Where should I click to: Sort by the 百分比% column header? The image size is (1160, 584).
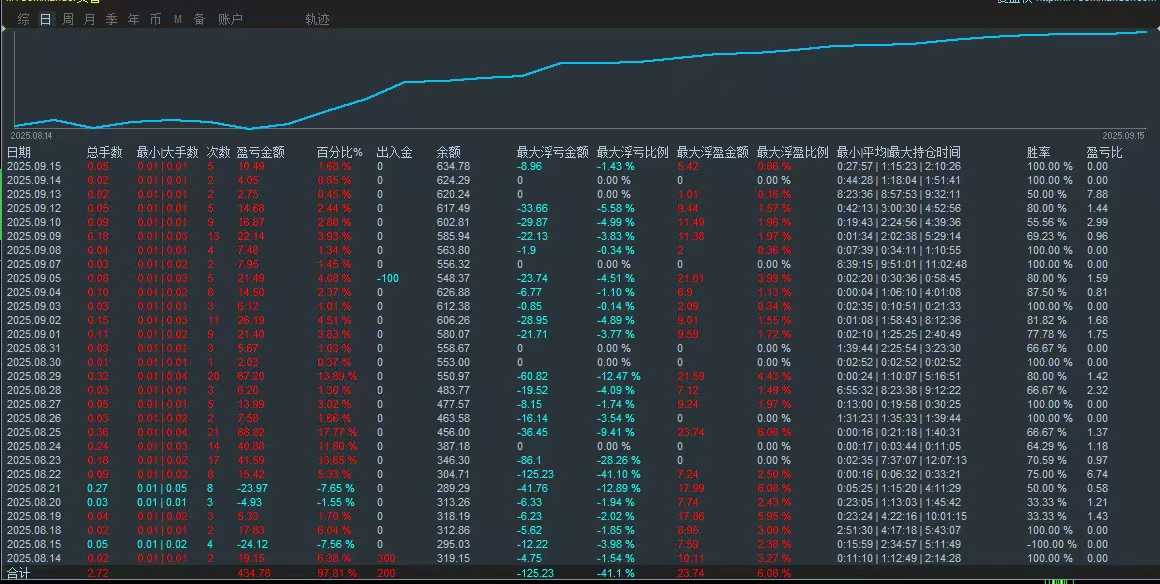tap(340, 152)
